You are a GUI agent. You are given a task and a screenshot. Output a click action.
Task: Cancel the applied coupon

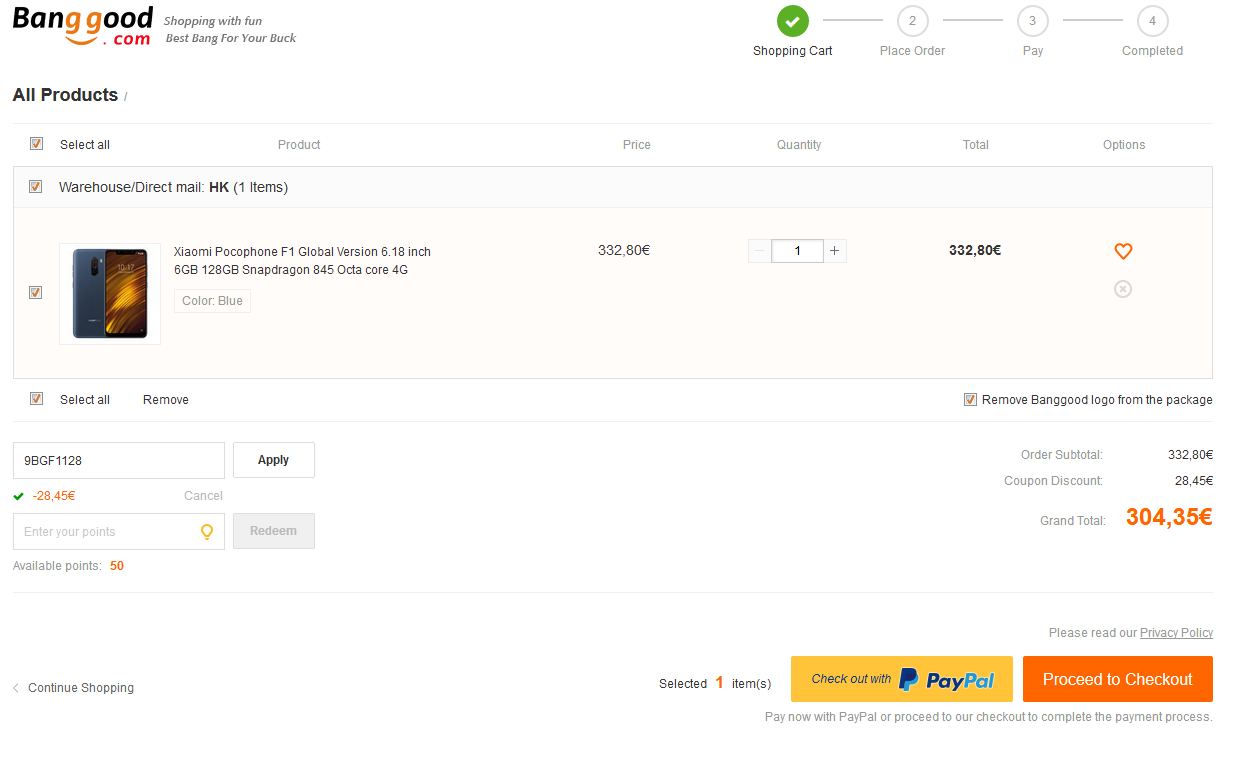pos(203,496)
